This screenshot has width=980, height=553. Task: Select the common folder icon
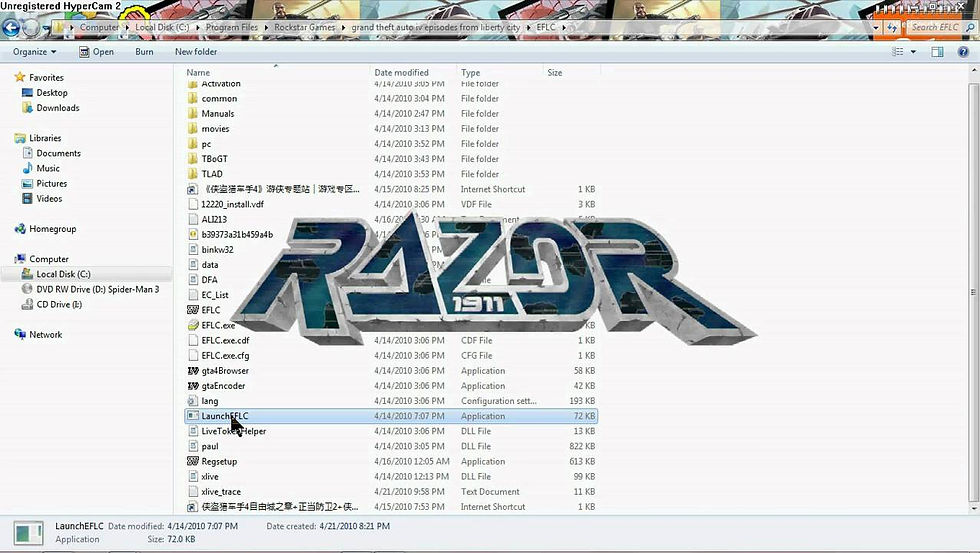click(192, 98)
